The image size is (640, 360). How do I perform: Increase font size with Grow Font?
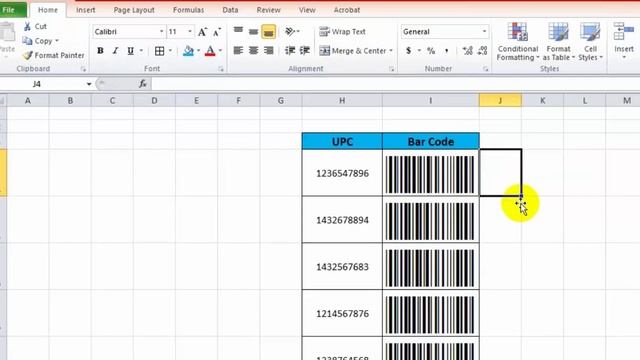pos(202,32)
